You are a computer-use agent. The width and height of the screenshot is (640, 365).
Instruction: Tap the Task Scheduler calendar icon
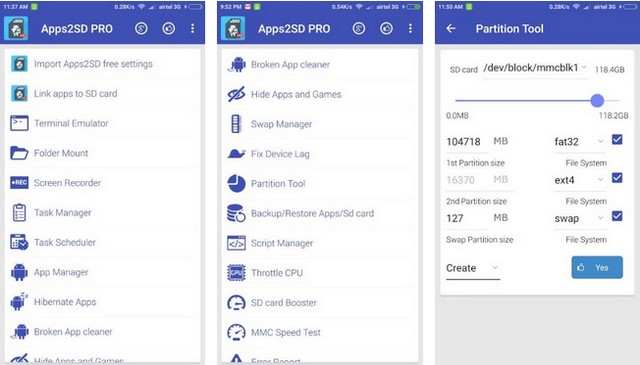pos(19,242)
